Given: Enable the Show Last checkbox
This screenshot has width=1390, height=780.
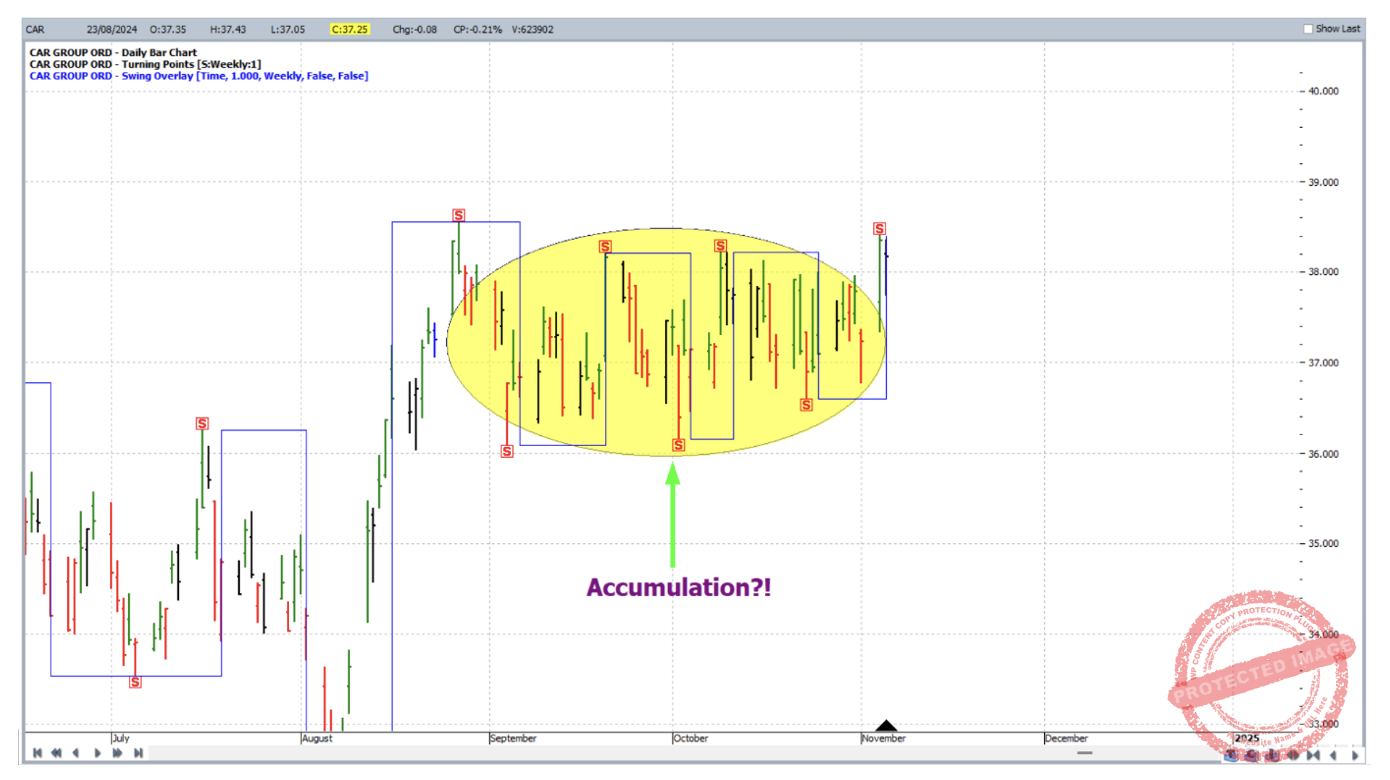Looking at the screenshot, I should click(x=1307, y=29).
